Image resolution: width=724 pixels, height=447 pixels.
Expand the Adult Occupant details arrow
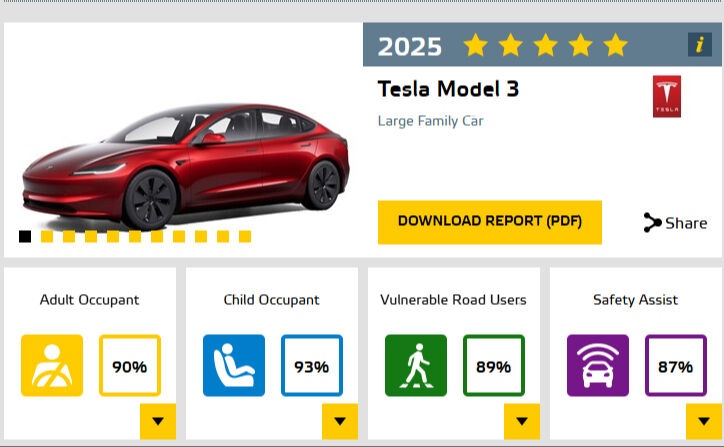157,421
